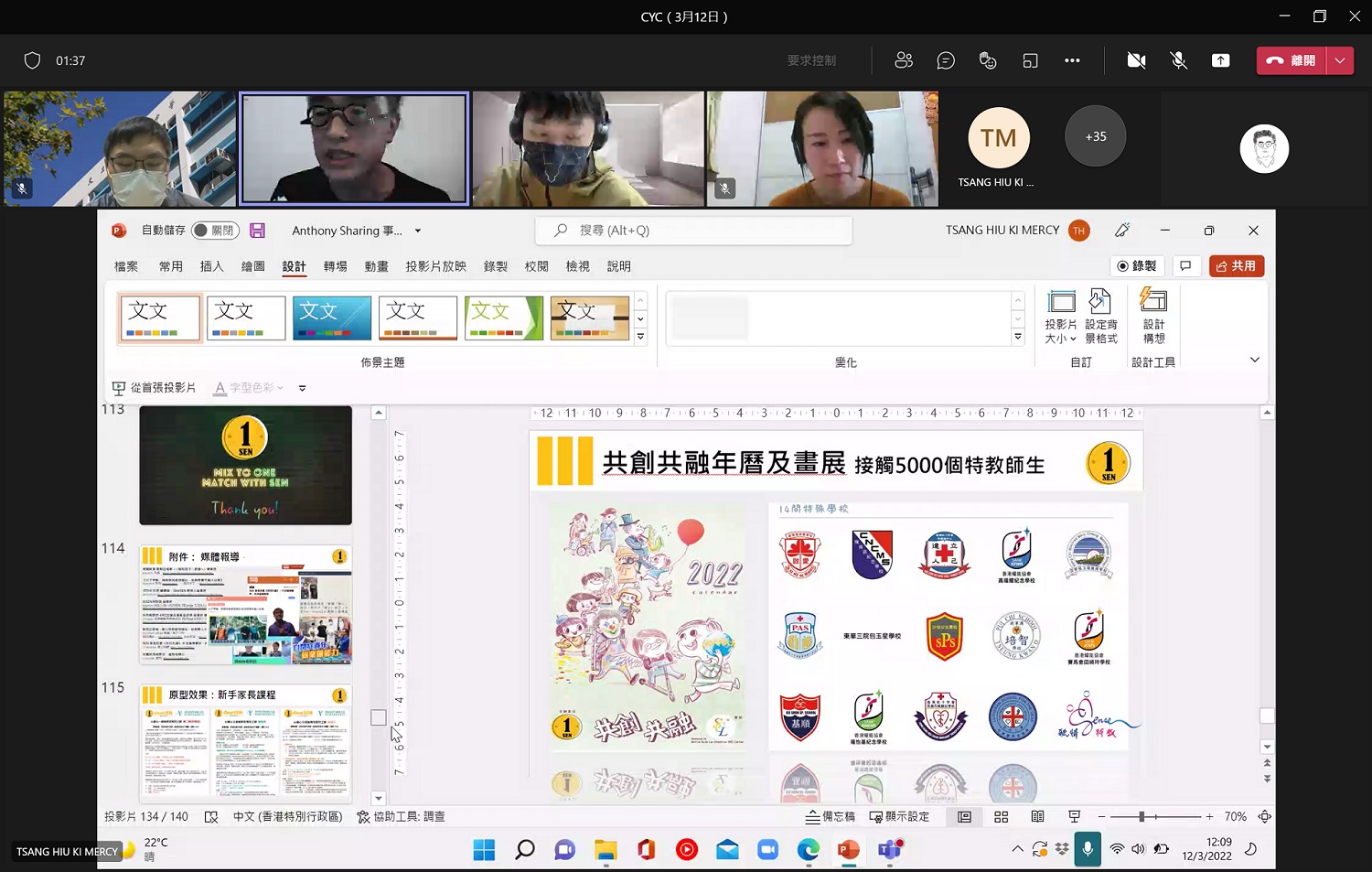Select slide 115 新手家長課程 thumbnail
Image resolution: width=1372 pixels, height=872 pixels.
pyautogui.click(x=245, y=744)
